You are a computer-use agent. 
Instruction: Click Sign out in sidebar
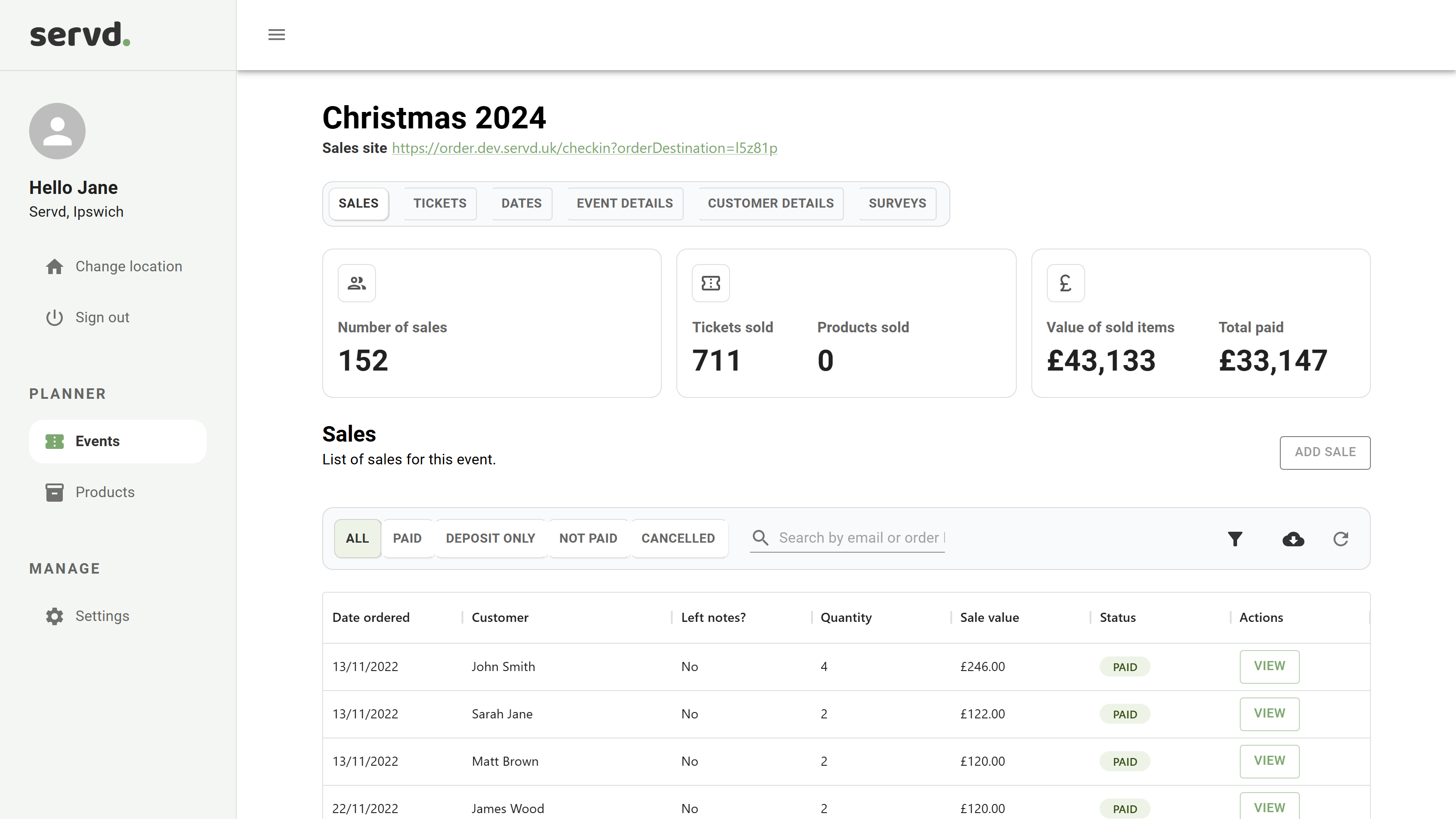(117, 318)
